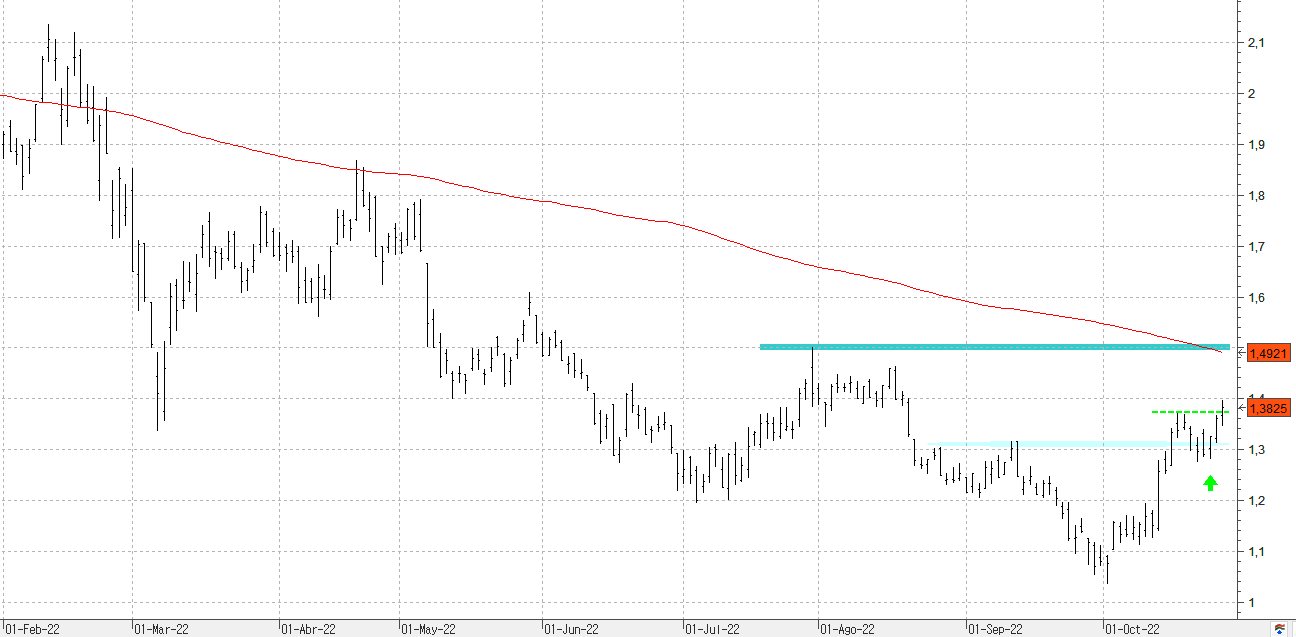This screenshot has height=637, width=1296.
Task: Click the orange 1,4921 price tag
Action: coord(1268,353)
